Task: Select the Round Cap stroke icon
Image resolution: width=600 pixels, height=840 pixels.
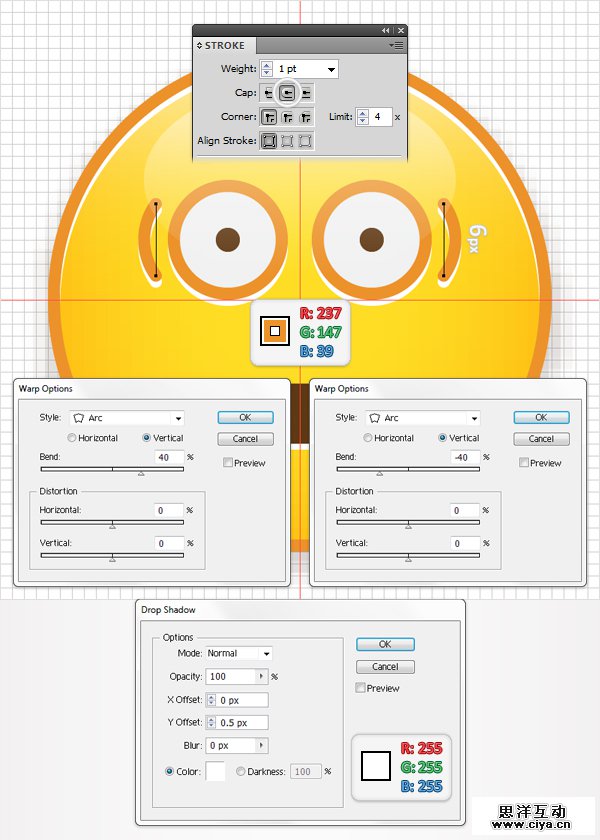Action: 287,93
